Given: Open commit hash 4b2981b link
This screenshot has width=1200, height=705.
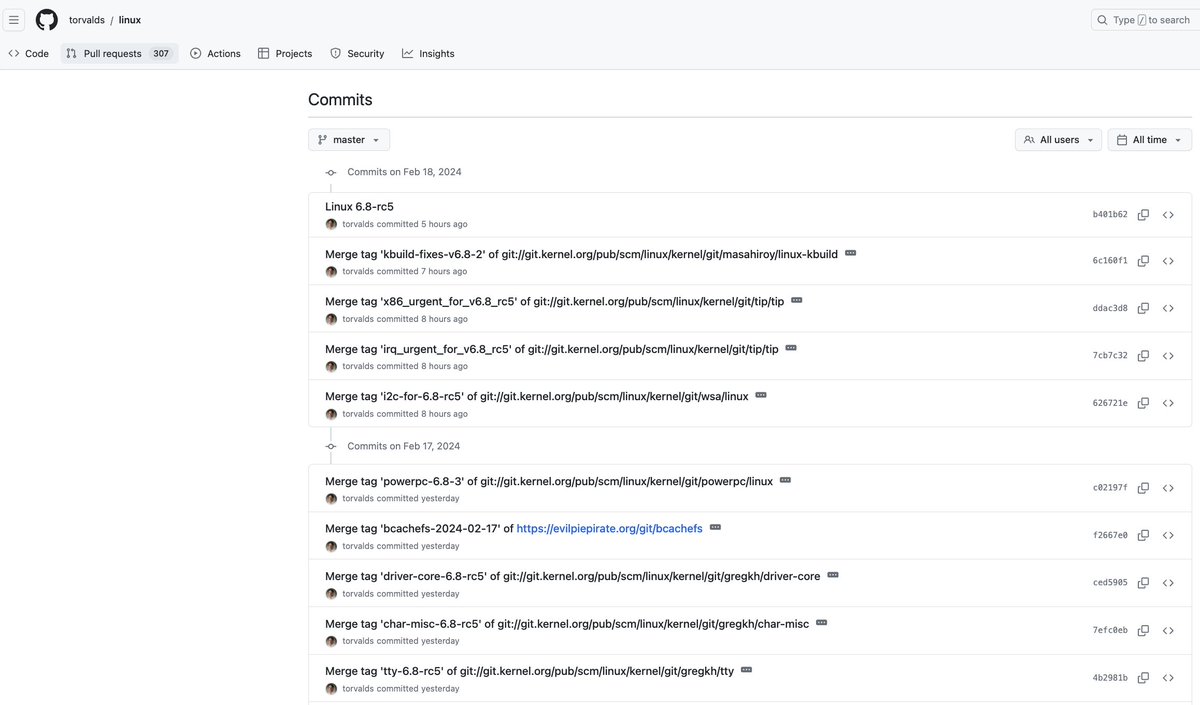Looking at the screenshot, I should coord(1110,678).
